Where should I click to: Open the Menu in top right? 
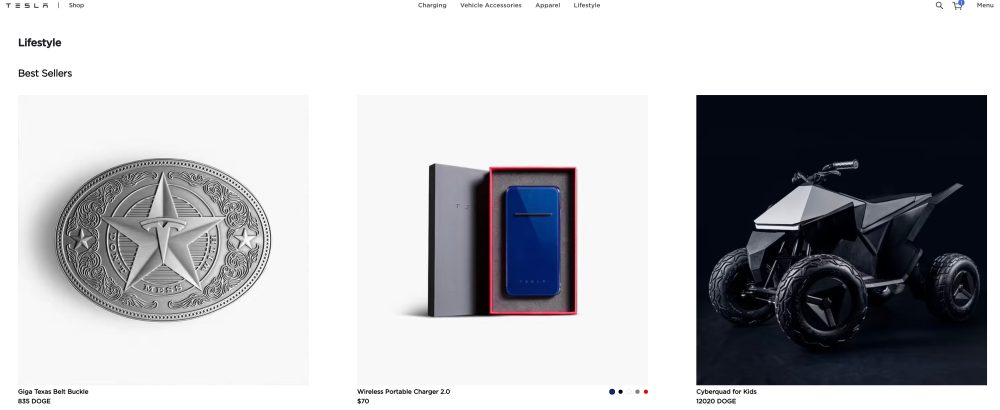coord(985,5)
